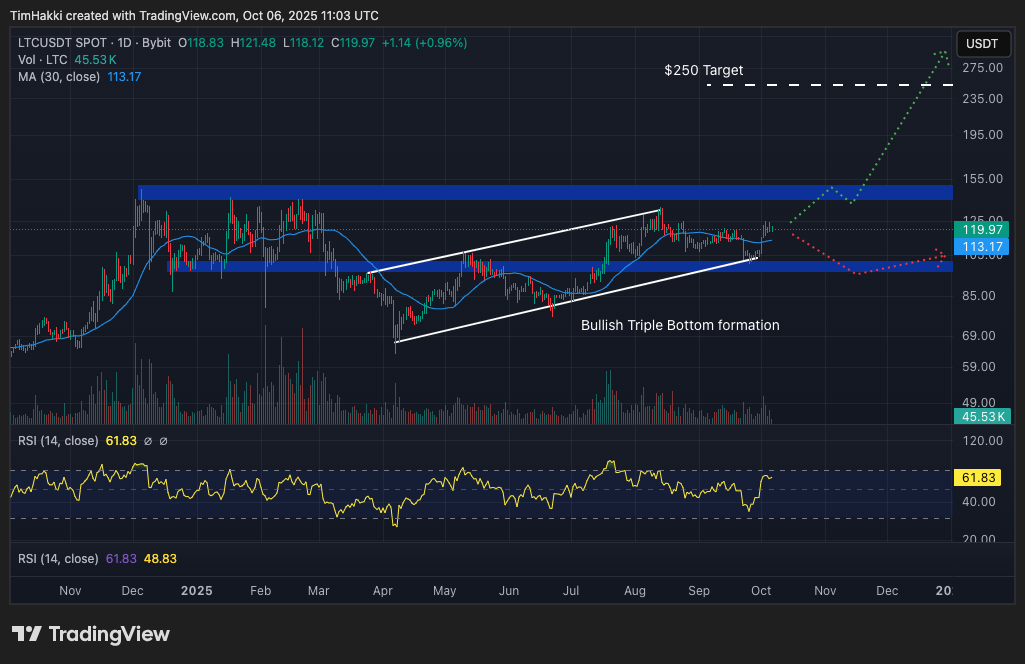
Task: Click the bottom RSI (14, close) legend
Action: pyautogui.click(x=59, y=559)
